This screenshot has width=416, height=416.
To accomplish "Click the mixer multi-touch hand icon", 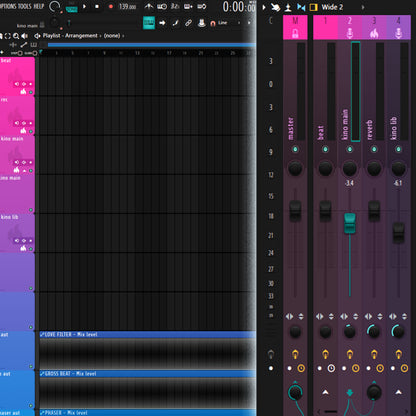I will tap(275, 7).
